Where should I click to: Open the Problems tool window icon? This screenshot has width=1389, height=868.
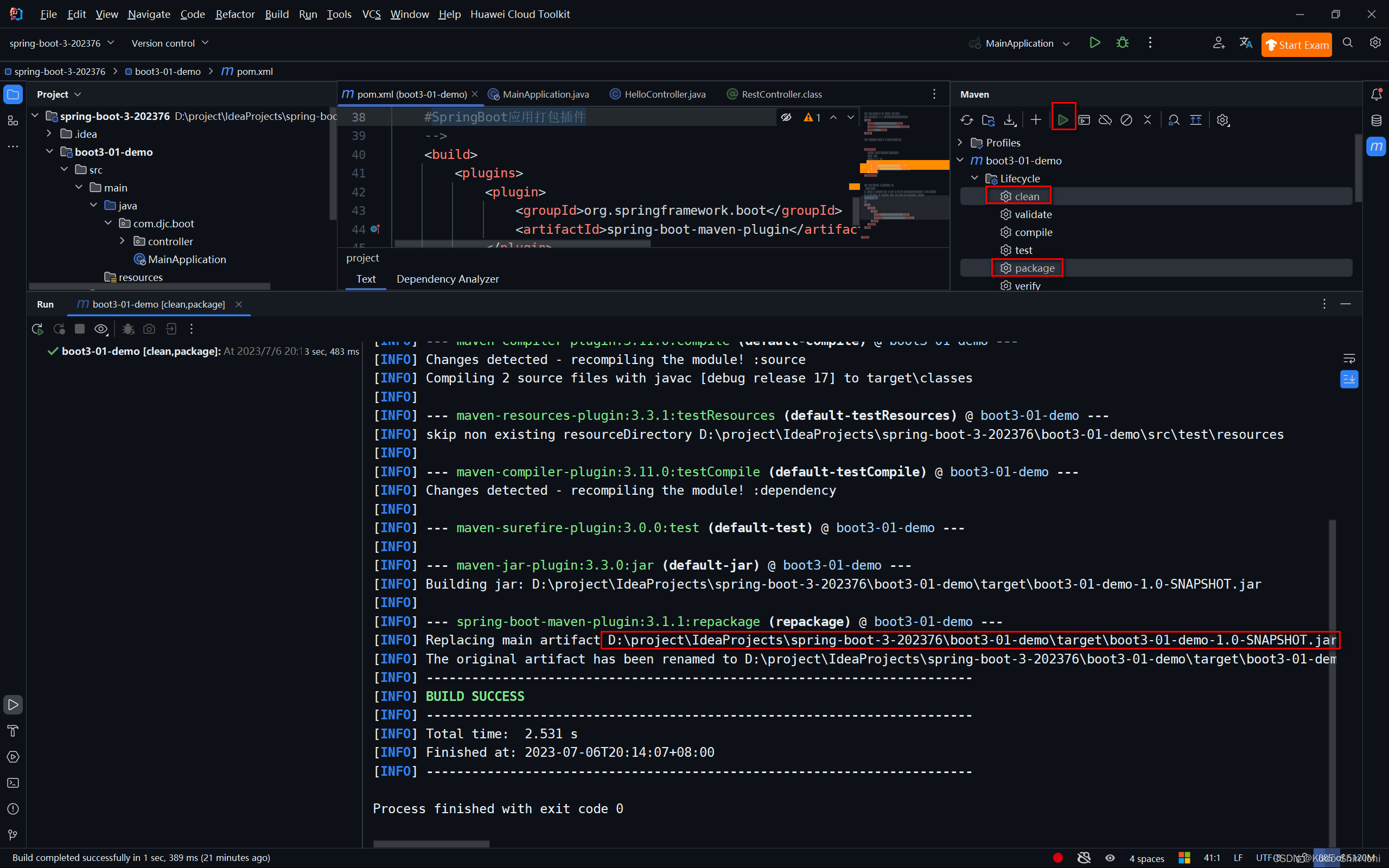[12, 809]
